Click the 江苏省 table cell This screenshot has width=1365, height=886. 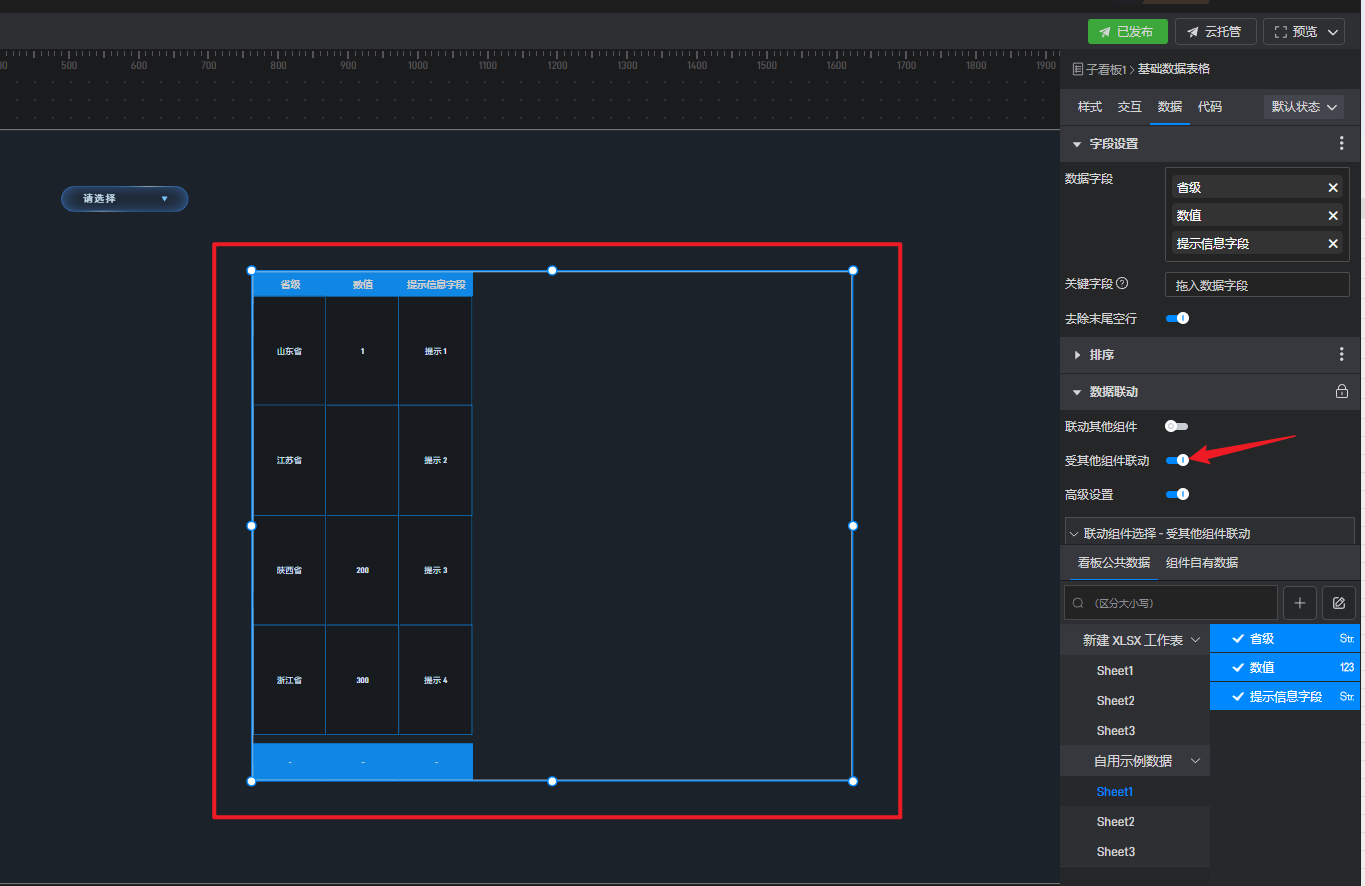click(289, 460)
